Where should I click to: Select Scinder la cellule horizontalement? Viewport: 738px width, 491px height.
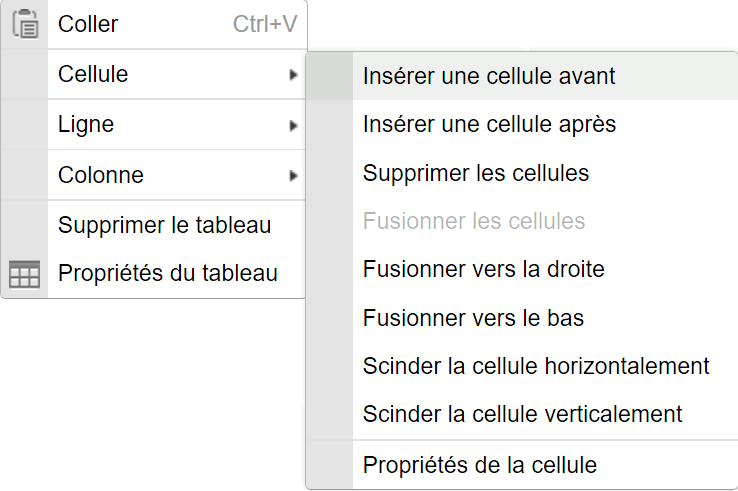tap(536, 366)
